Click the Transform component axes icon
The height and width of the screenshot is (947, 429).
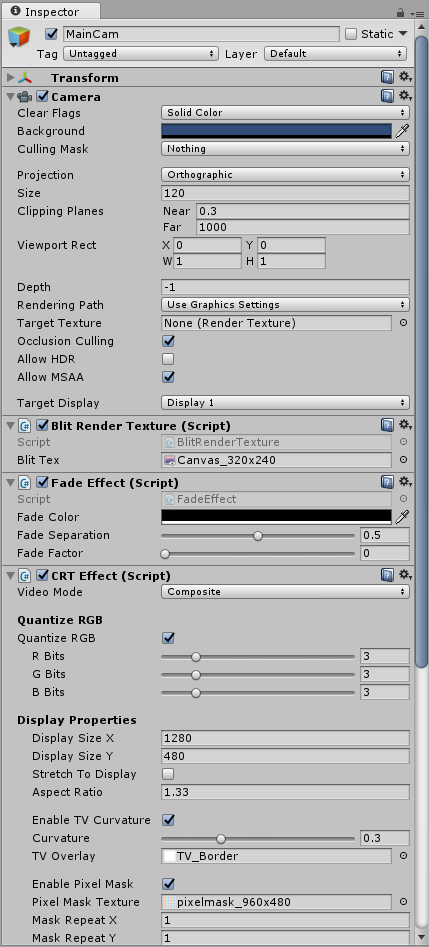[x=25, y=78]
